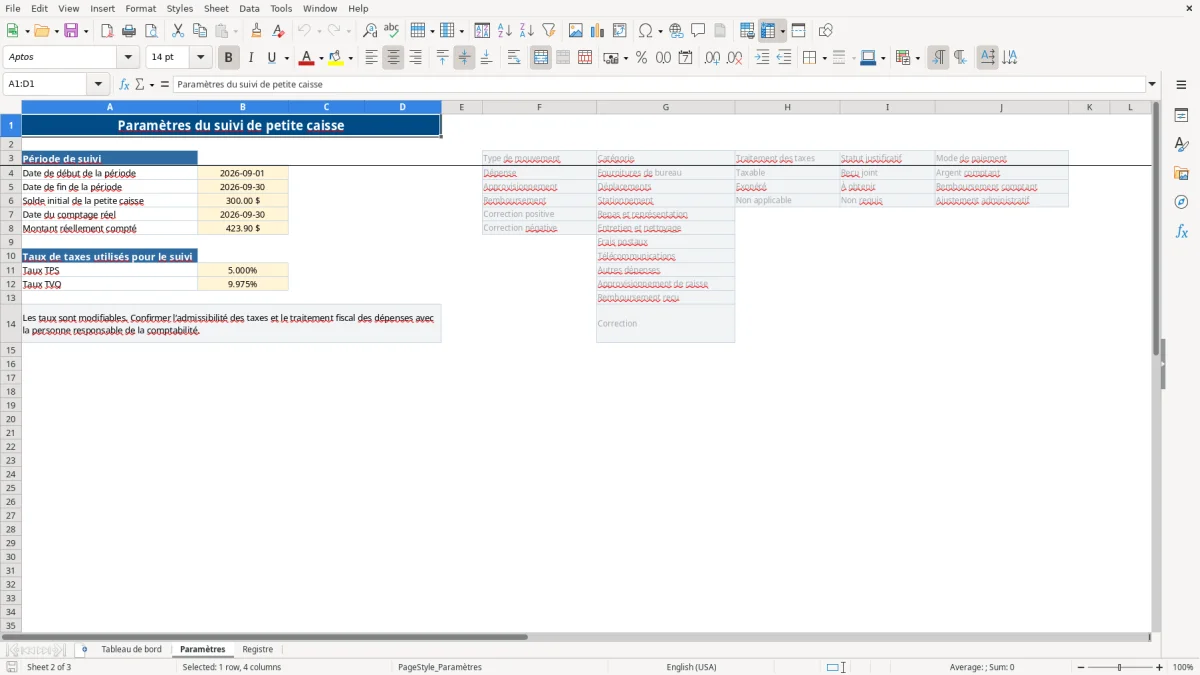Expand the Name Box dropdown
This screenshot has height=675, width=1200.
pyautogui.click(x=98, y=85)
